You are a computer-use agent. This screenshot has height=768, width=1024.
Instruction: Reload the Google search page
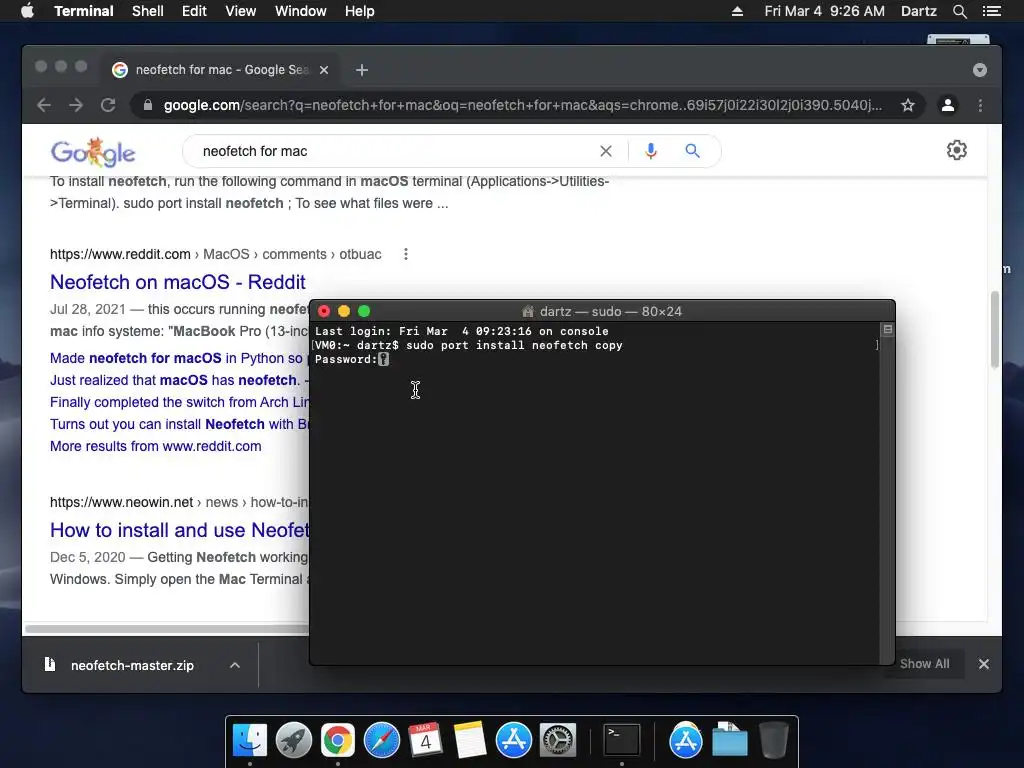(x=108, y=105)
